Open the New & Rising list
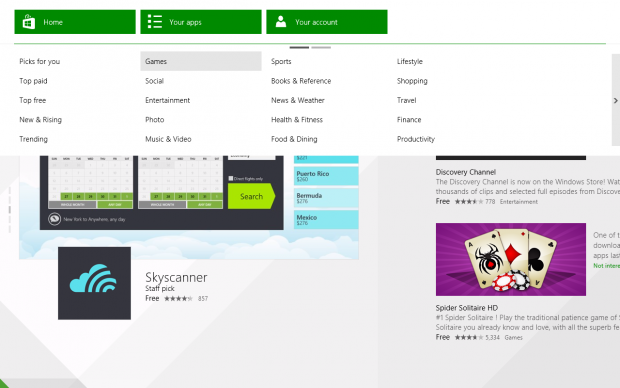 pos(40,119)
